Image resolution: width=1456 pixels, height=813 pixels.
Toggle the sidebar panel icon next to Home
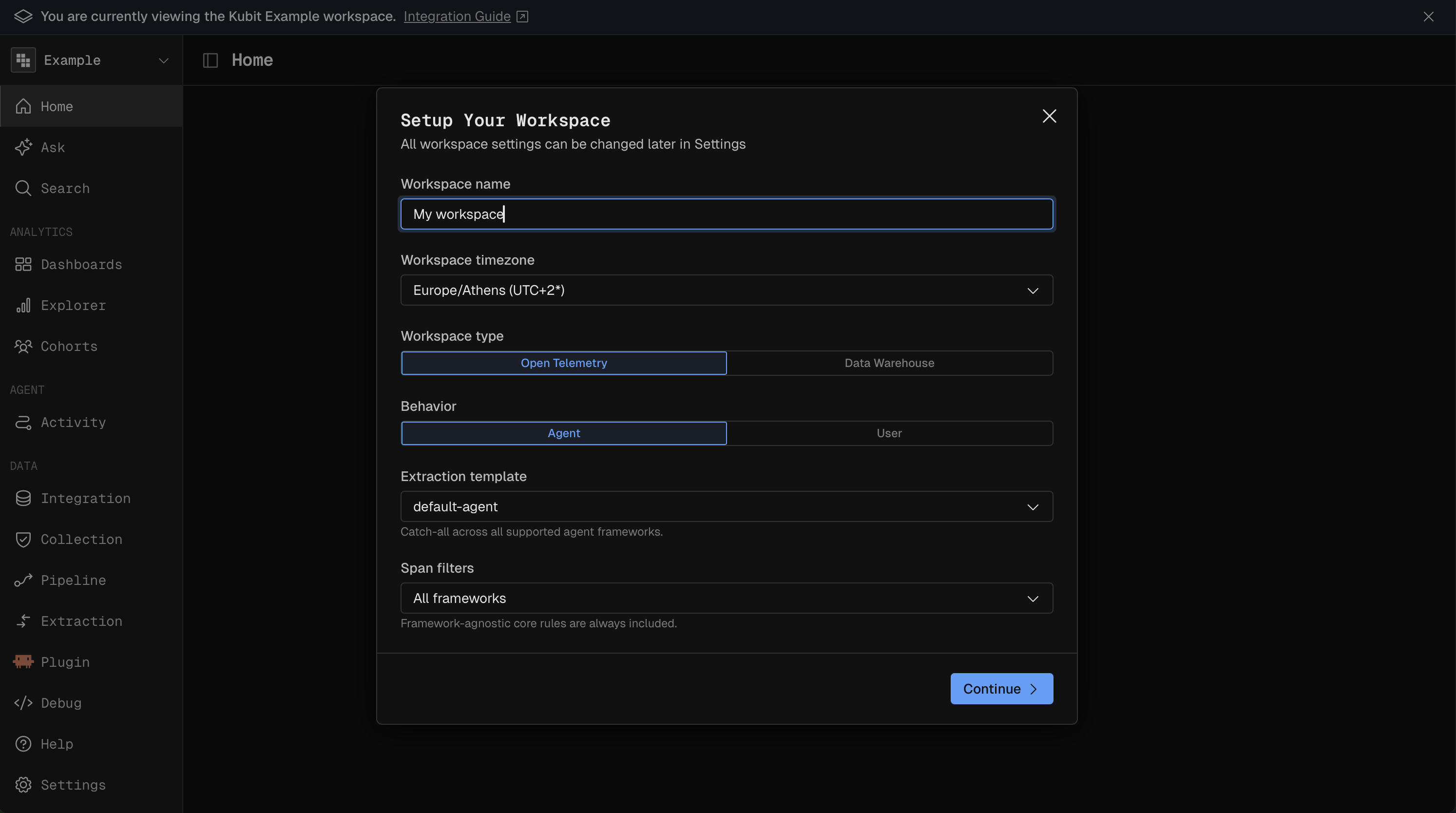pyautogui.click(x=210, y=60)
